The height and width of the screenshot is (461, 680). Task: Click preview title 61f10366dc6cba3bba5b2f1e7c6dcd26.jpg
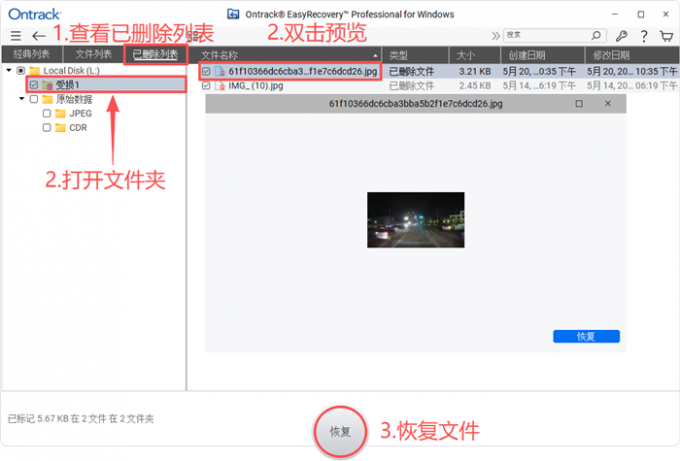(415, 104)
